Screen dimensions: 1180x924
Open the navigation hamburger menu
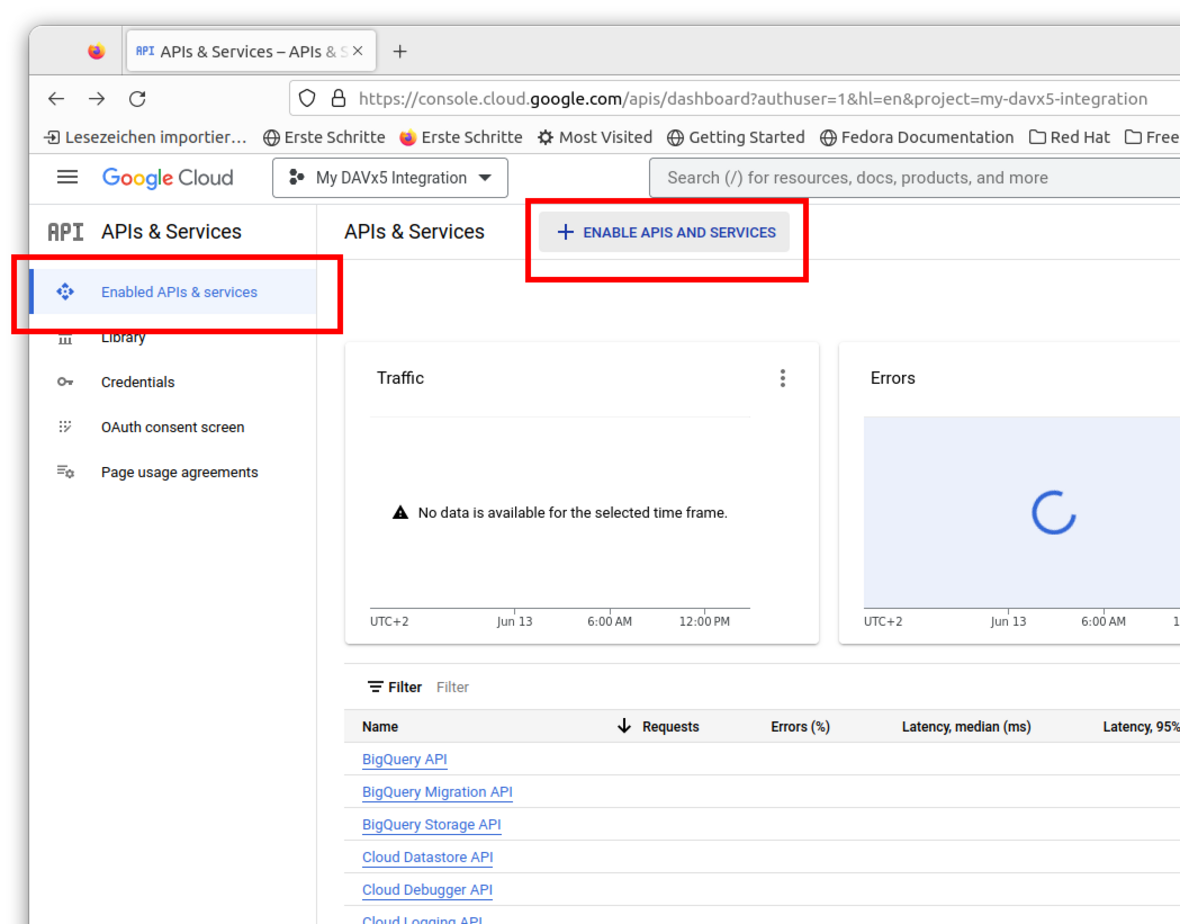(x=67, y=177)
